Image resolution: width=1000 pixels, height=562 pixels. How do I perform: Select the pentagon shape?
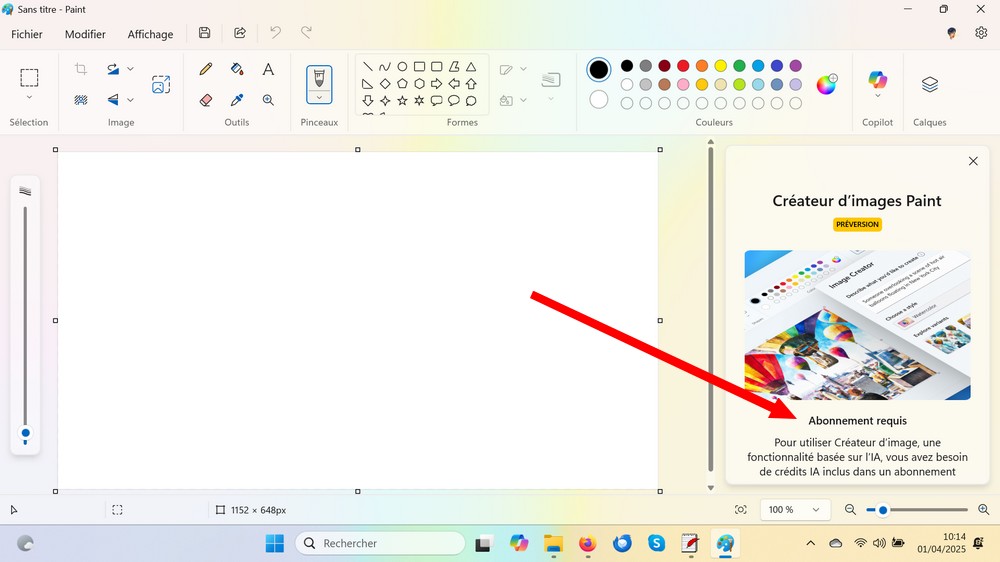pyautogui.click(x=402, y=84)
